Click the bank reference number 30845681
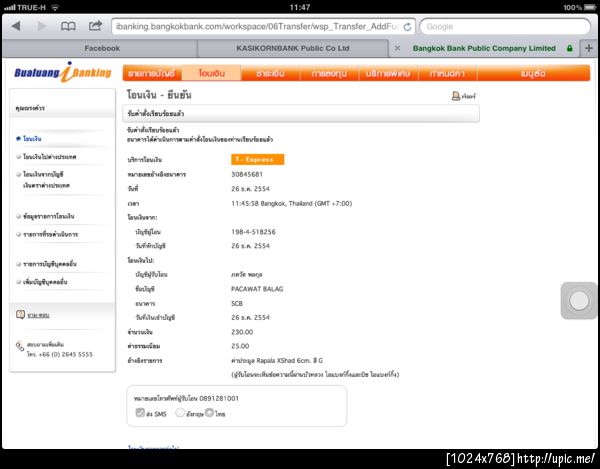600x469 pixels. pos(247,174)
